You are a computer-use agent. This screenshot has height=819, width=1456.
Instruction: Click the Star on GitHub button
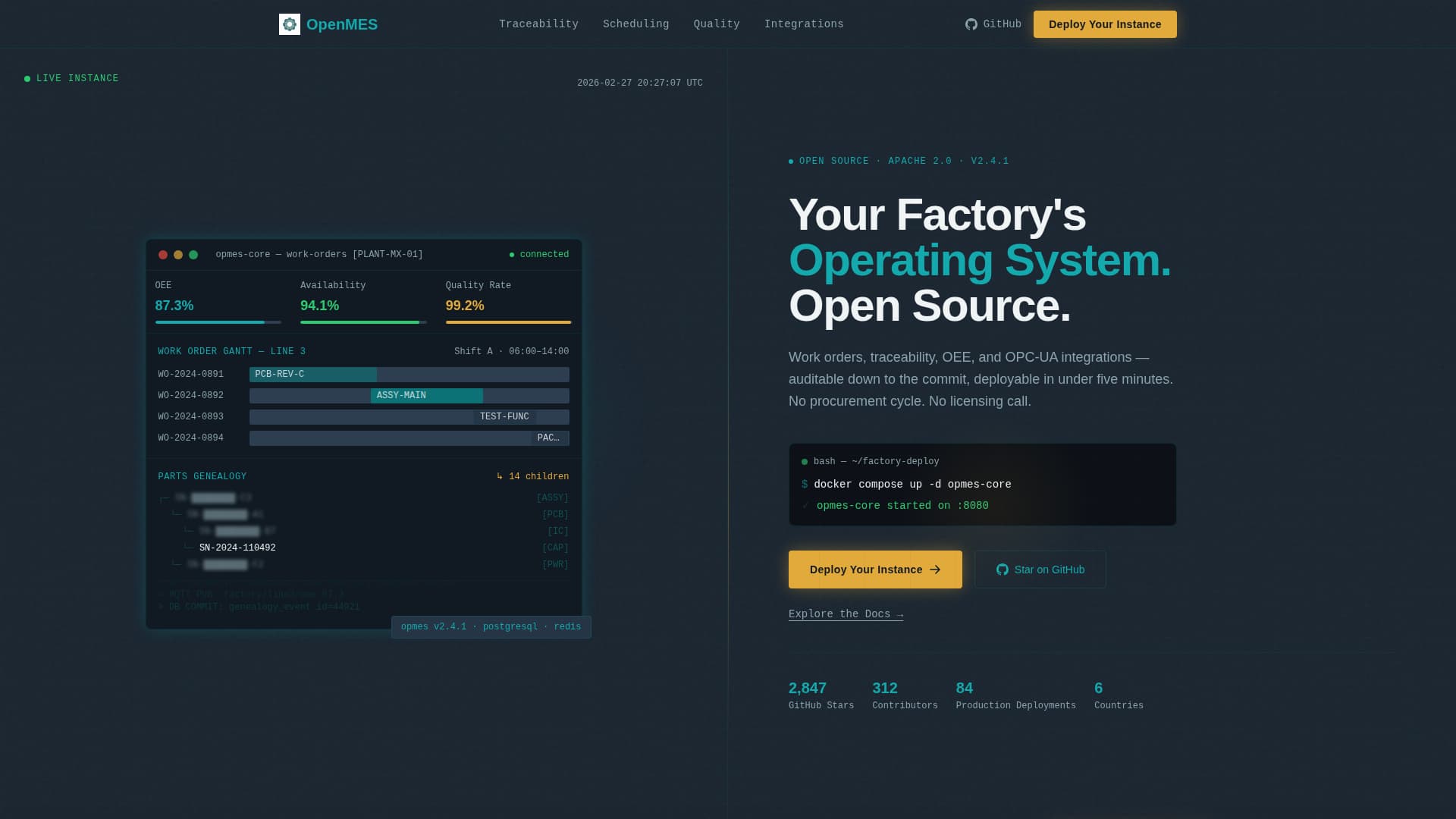(x=1040, y=570)
